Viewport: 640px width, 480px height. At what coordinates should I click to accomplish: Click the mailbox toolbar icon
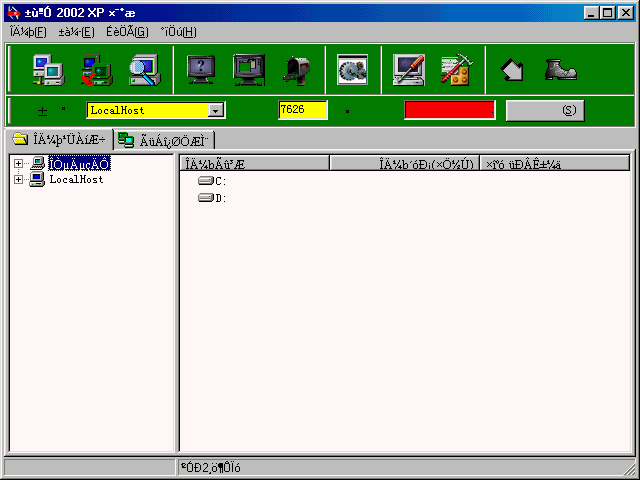298,69
